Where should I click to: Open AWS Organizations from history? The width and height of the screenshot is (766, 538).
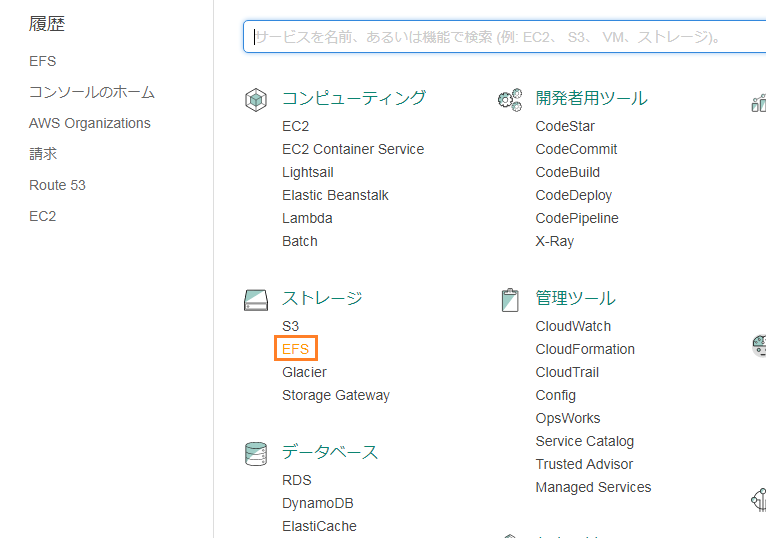coord(90,123)
